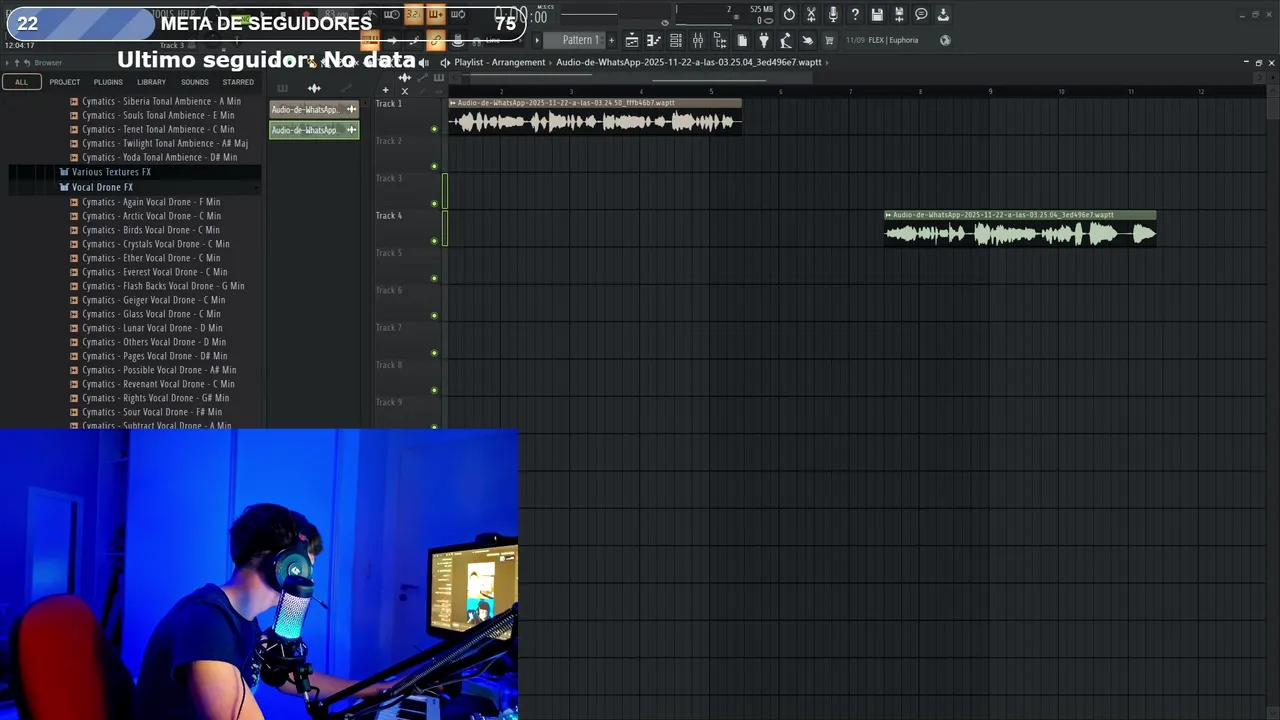Click the globe online news icon
The image size is (1280, 720).
click(x=945, y=40)
